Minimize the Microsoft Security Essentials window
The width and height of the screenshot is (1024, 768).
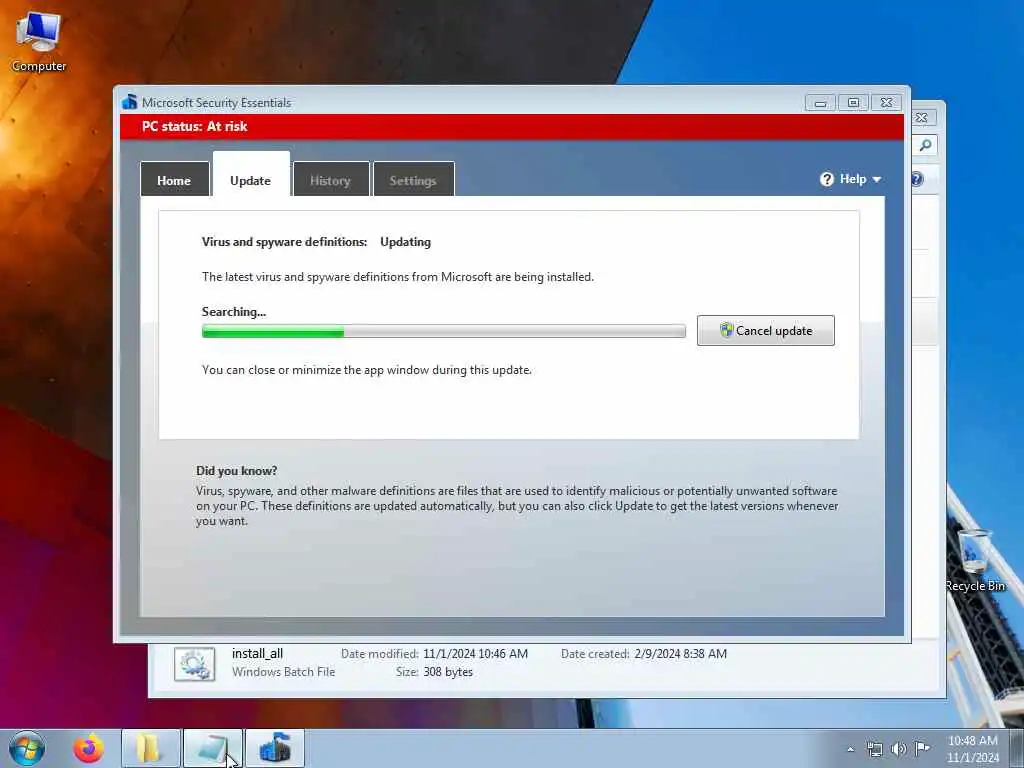820,103
